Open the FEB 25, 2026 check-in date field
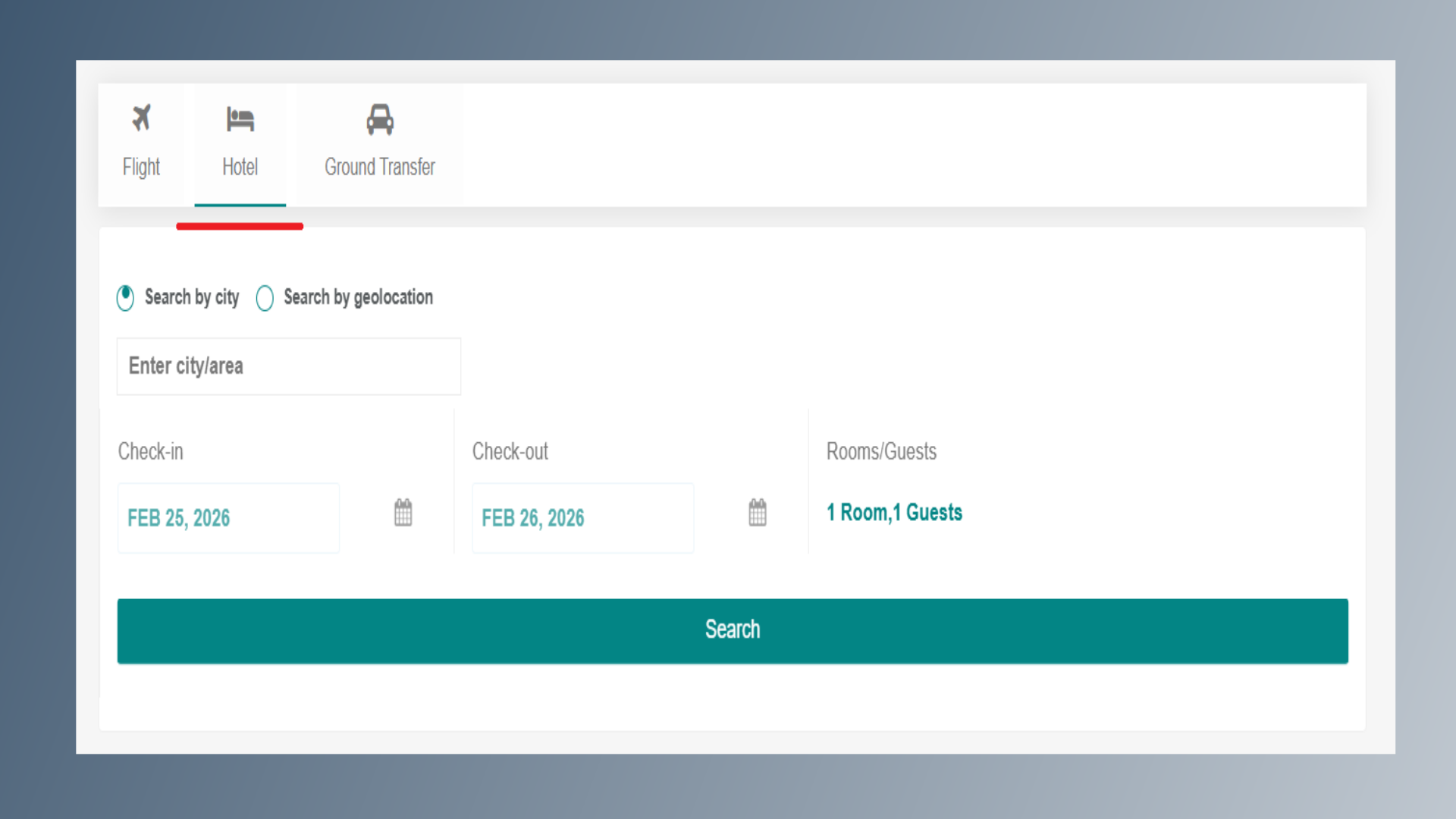 pos(228,518)
